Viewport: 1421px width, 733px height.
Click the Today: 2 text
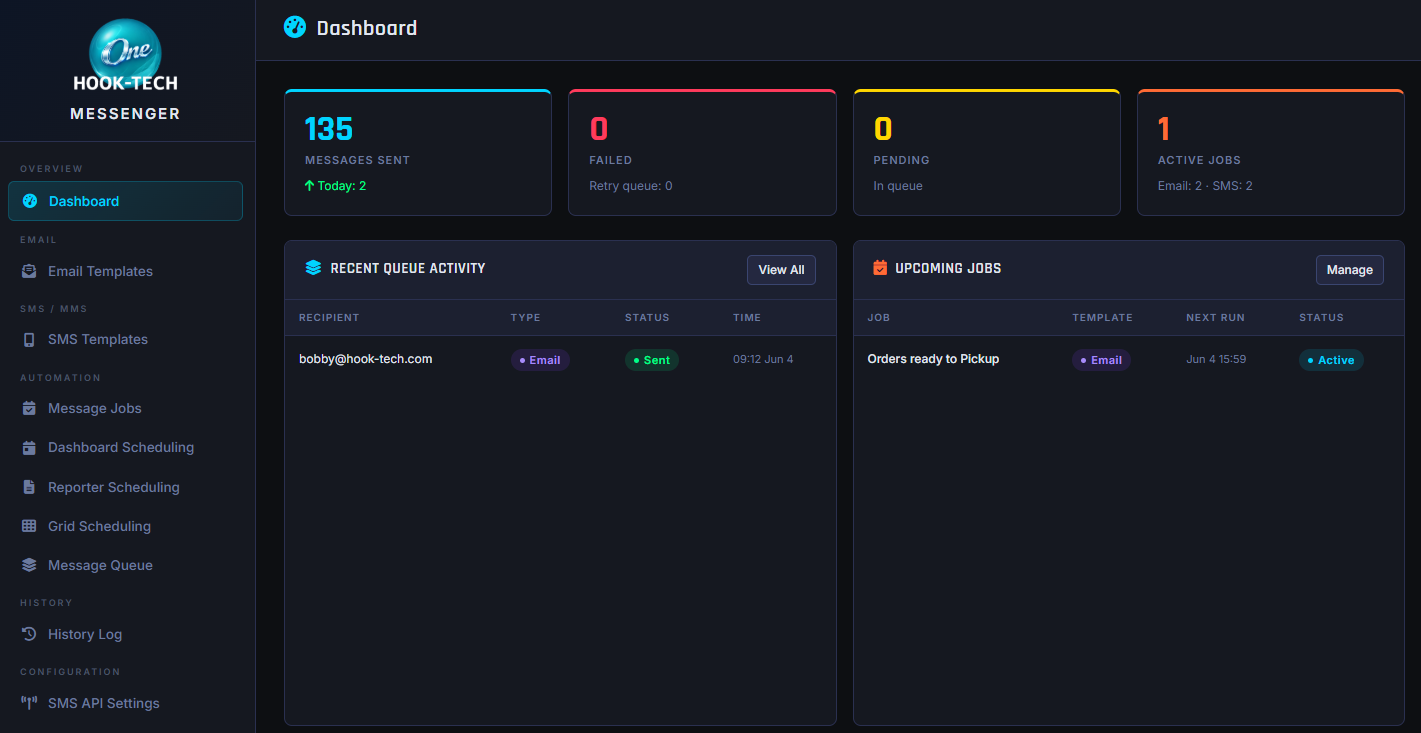[342, 186]
